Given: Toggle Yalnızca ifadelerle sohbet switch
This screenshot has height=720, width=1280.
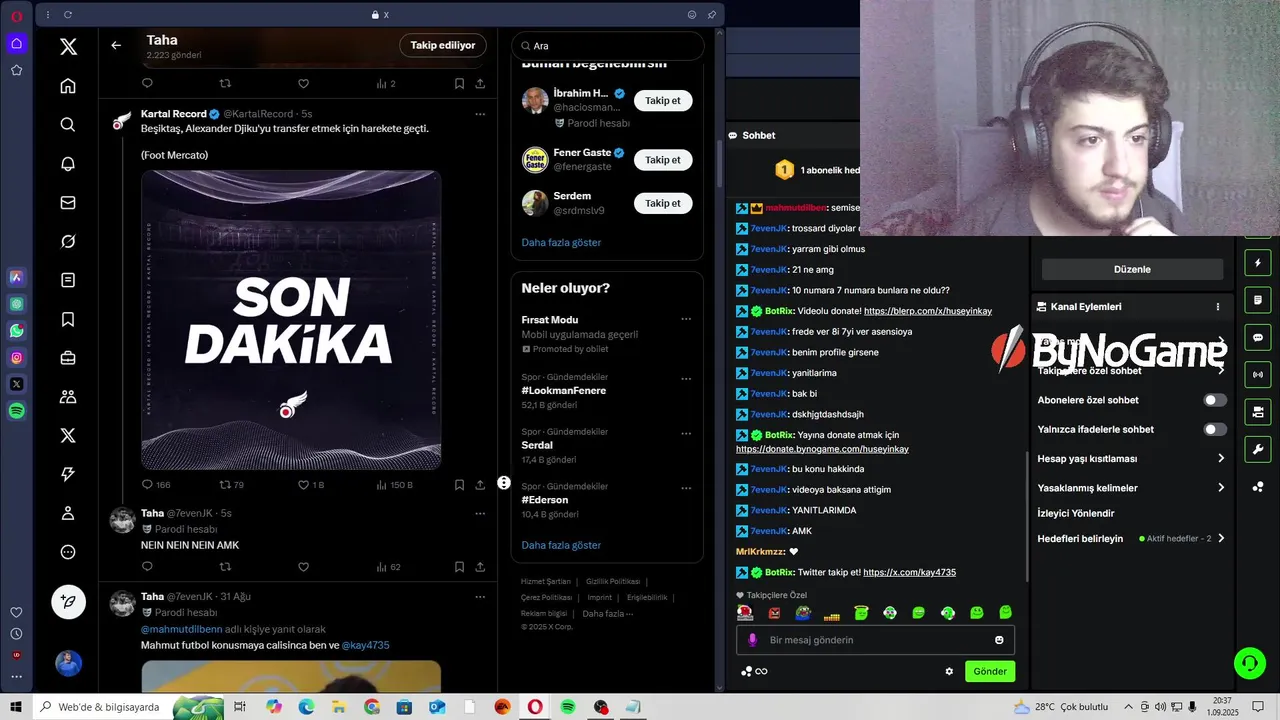Looking at the screenshot, I should (x=1215, y=429).
